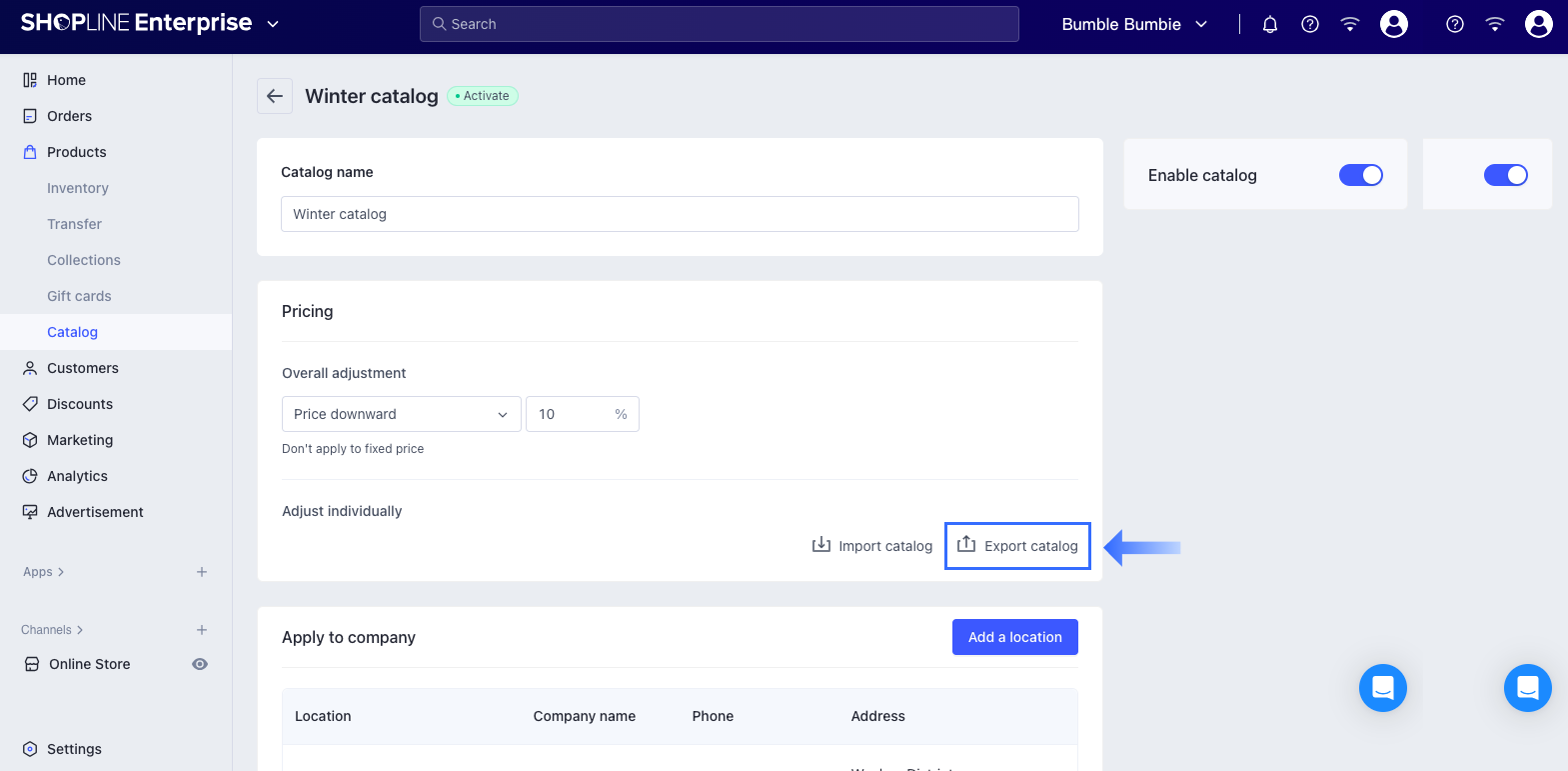Go to Inventory in the sidebar
The height and width of the screenshot is (771, 1568).
78,188
